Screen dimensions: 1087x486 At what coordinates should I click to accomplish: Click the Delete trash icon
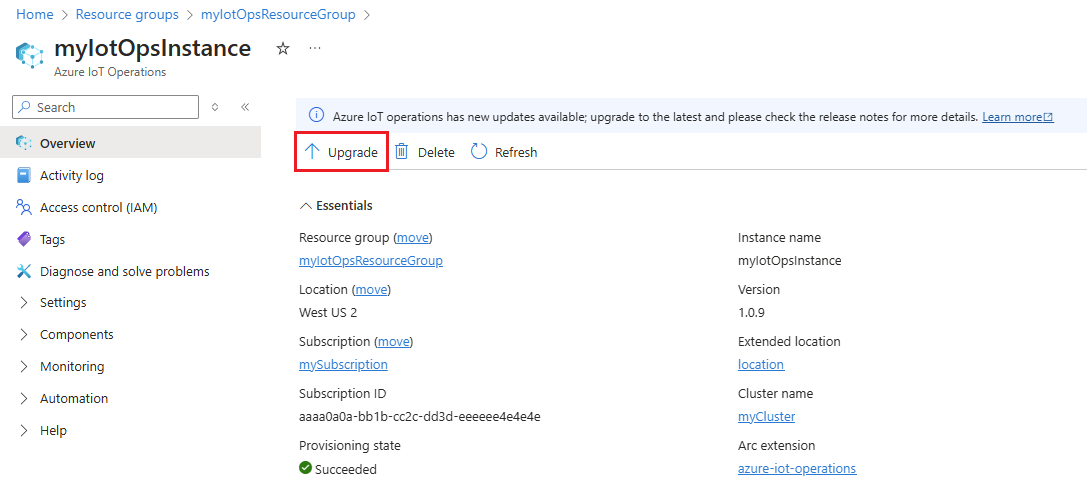pyautogui.click(x=401, y=152)
